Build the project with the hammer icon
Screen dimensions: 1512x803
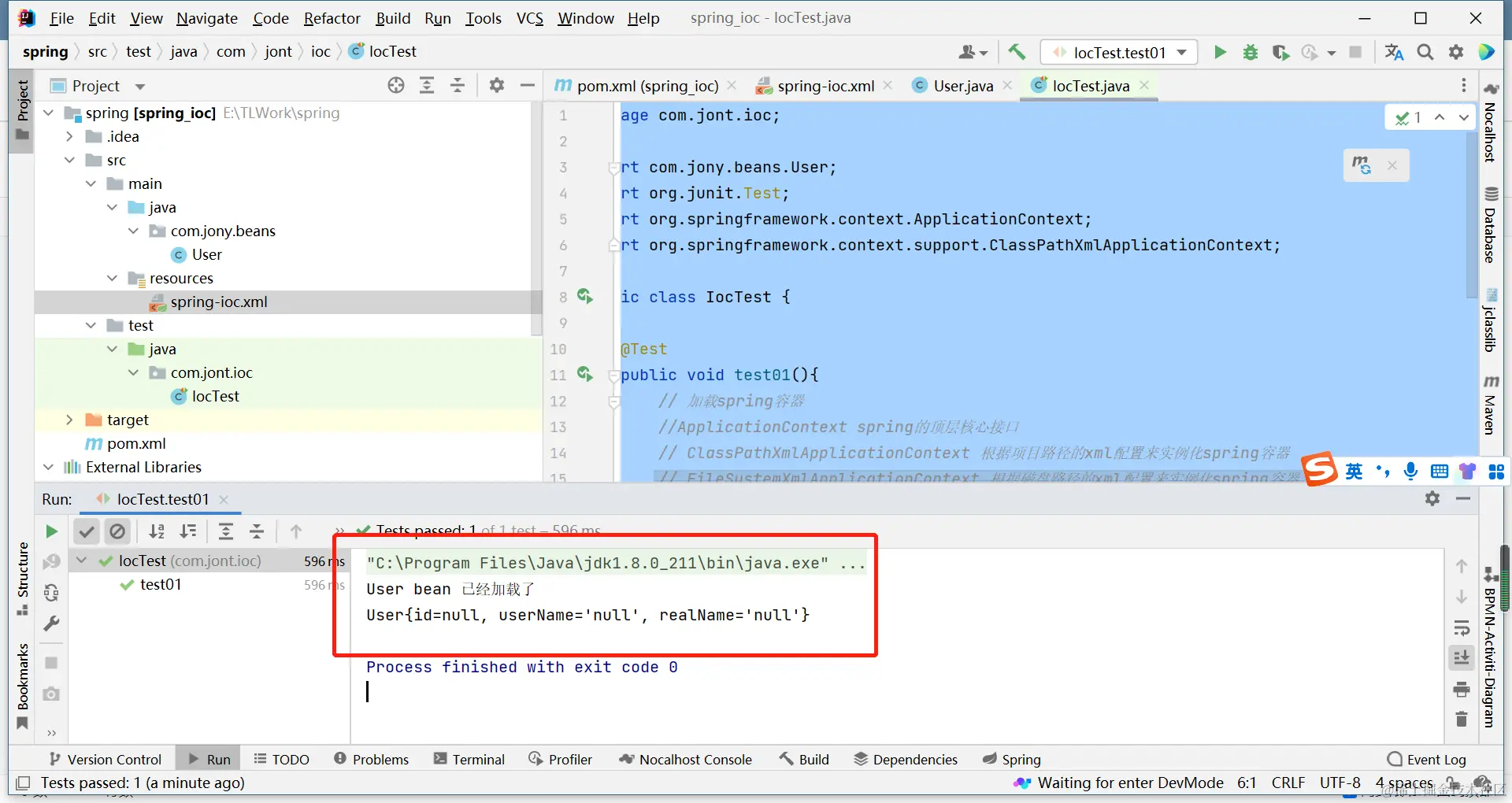pyautogui.click(x=1017, y=53)
